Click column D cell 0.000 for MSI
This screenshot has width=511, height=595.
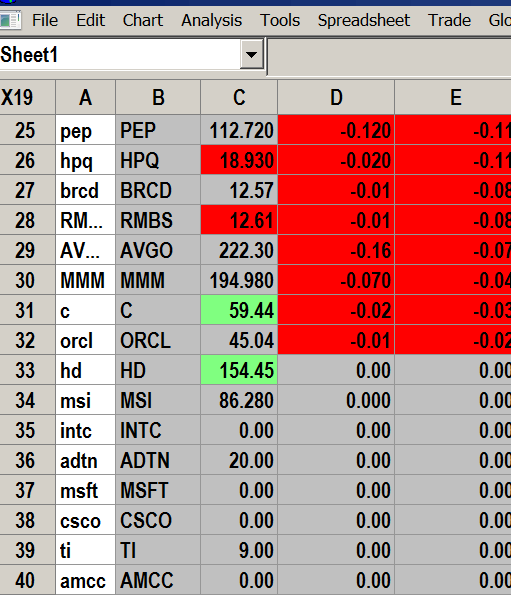click(x=336, y=400)
